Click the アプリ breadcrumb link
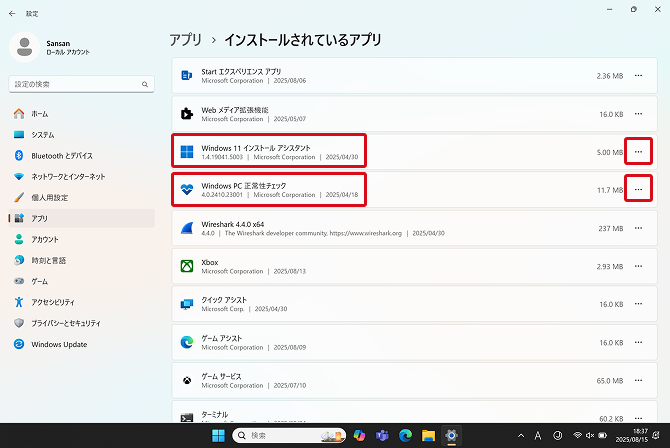Viewport: 670px width, 448px height. [x=186, y=40]
